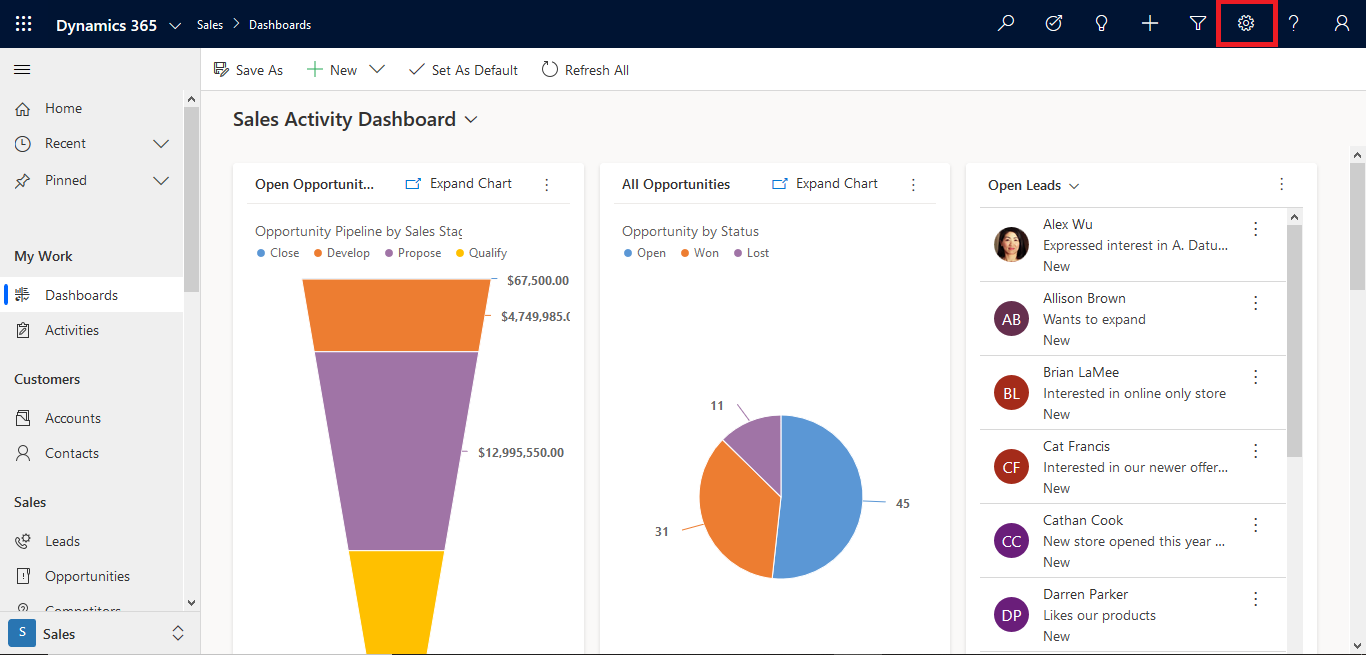Open the global search magnifying glass
The image size is (1366, 655).
[1006, 22]
